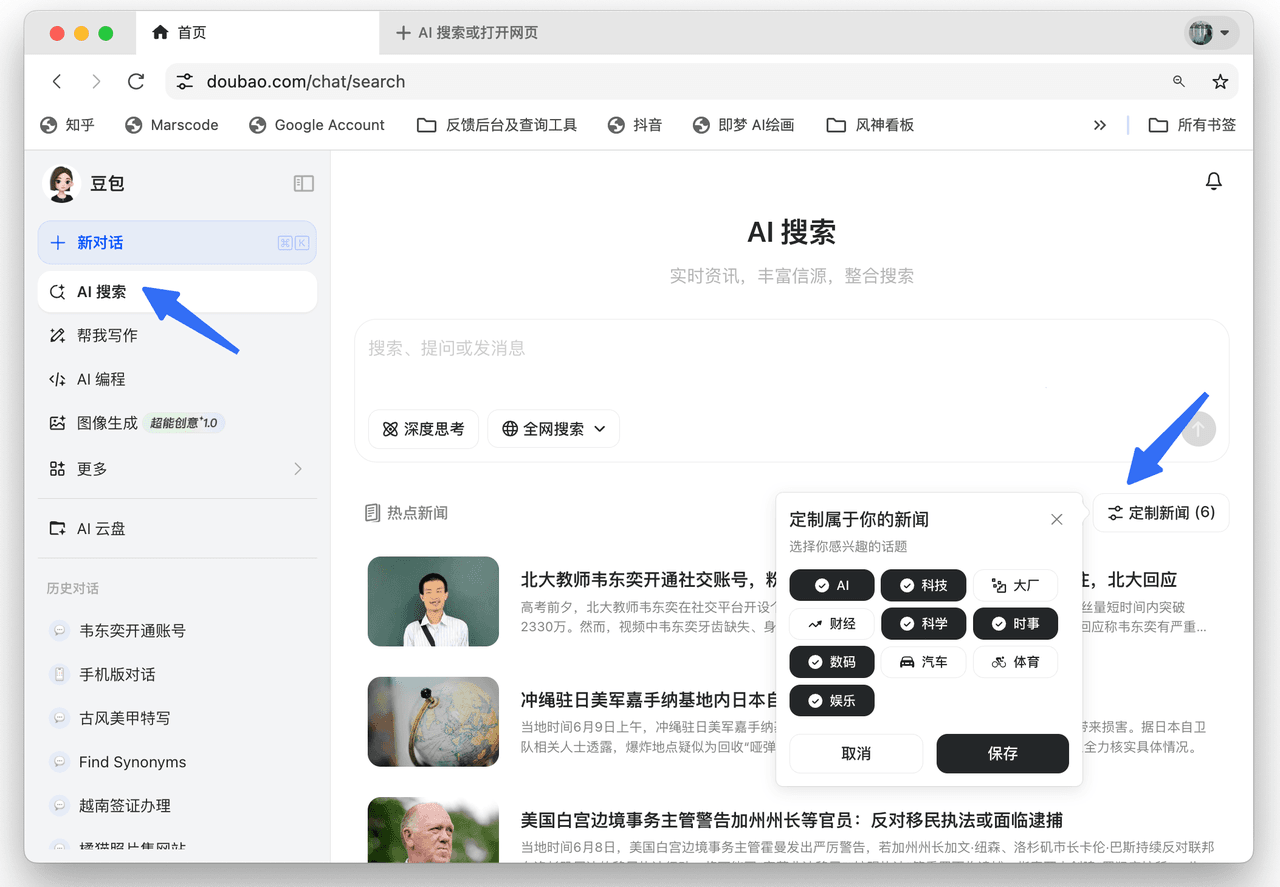The width and height of the screenshot is (1280, 887).
Task: Collapse the sidebar panel icon
Action: [303, 183]
